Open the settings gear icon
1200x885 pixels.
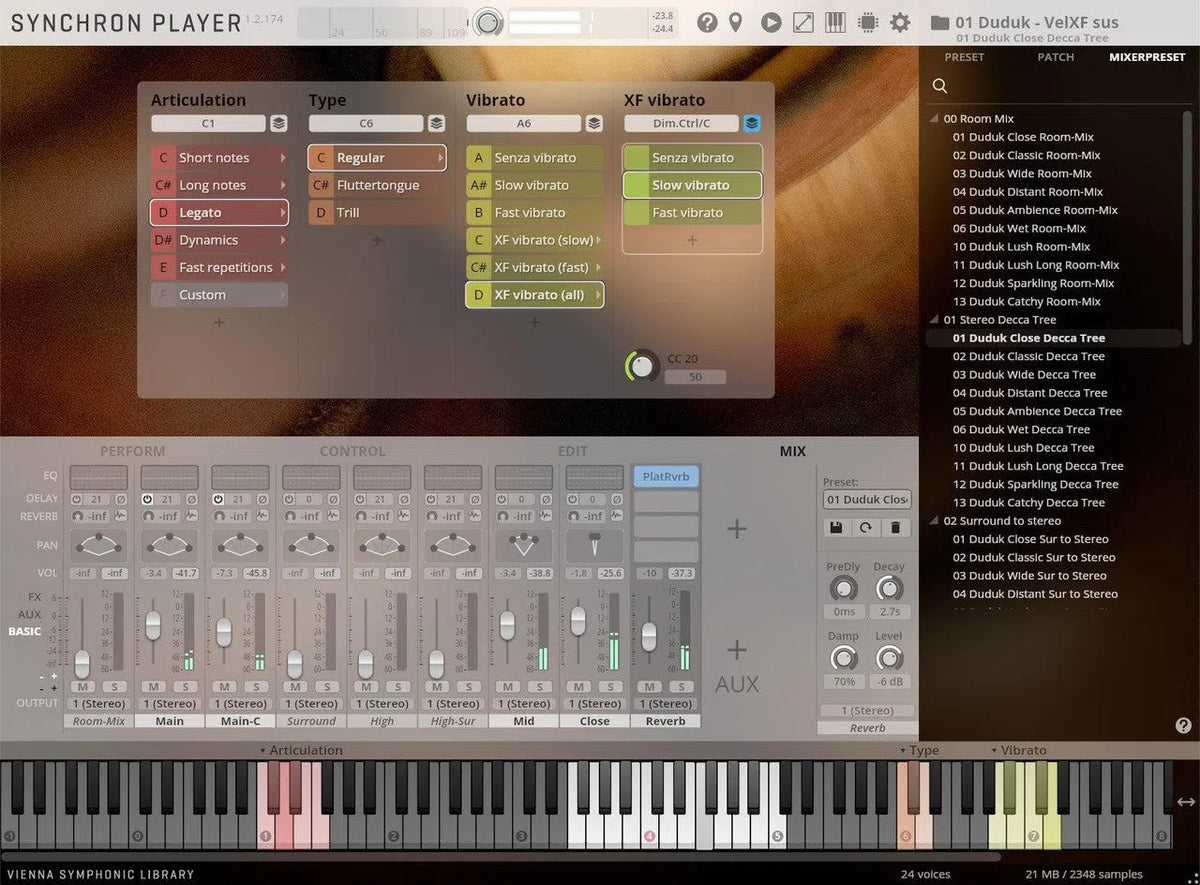pos(900,22)
